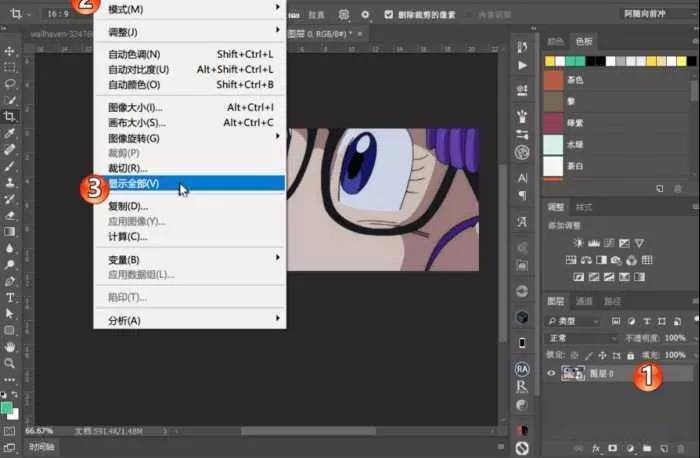This screenshot has width=700, height=458.
Task: Pick the 水绿 swatch
Action: 554,145
